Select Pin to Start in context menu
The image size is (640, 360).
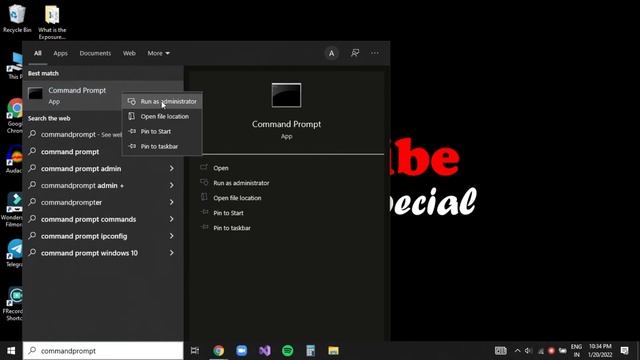(x=162, y=131)
